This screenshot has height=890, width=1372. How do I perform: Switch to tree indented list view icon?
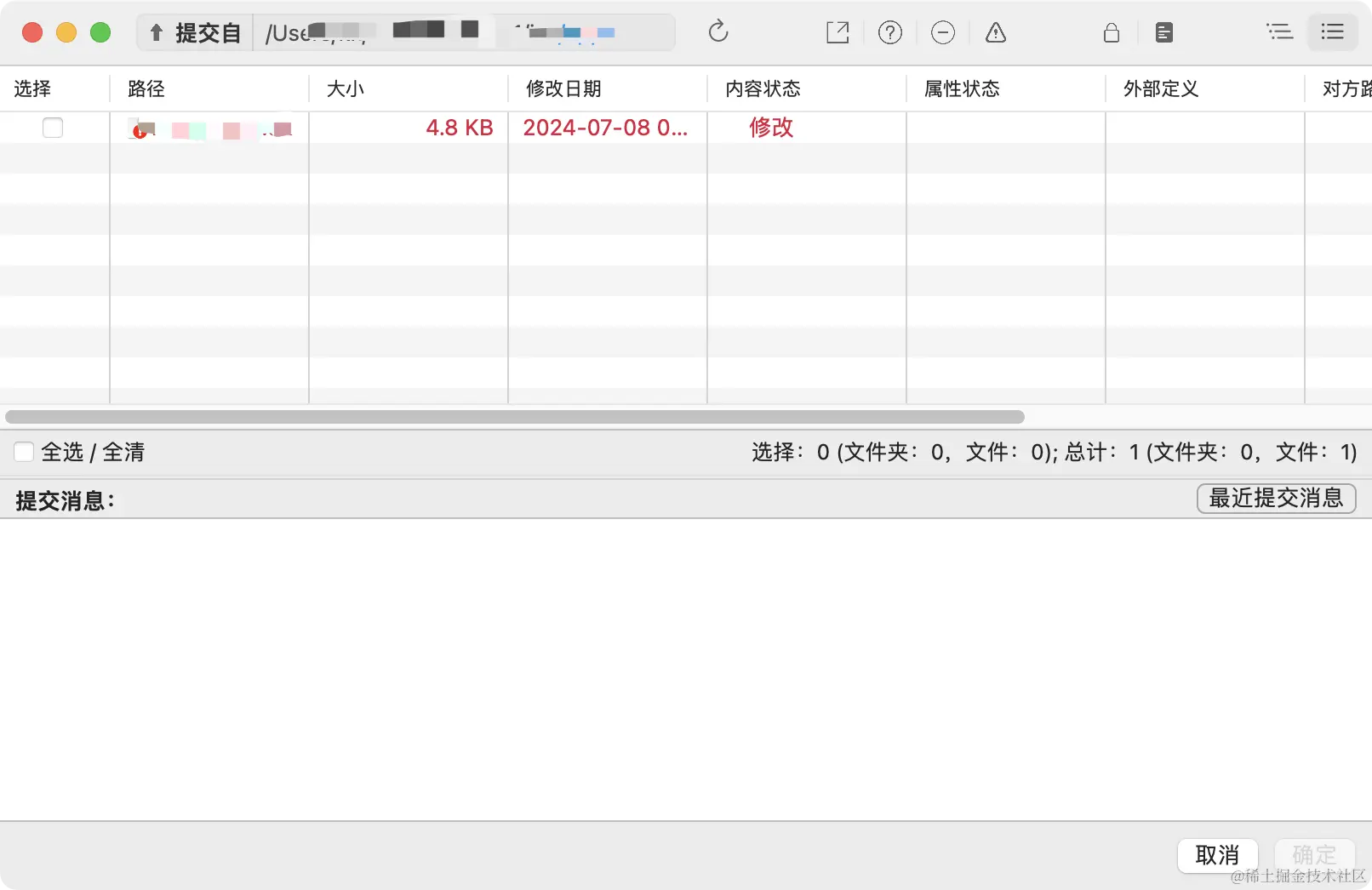point(1279,32)
